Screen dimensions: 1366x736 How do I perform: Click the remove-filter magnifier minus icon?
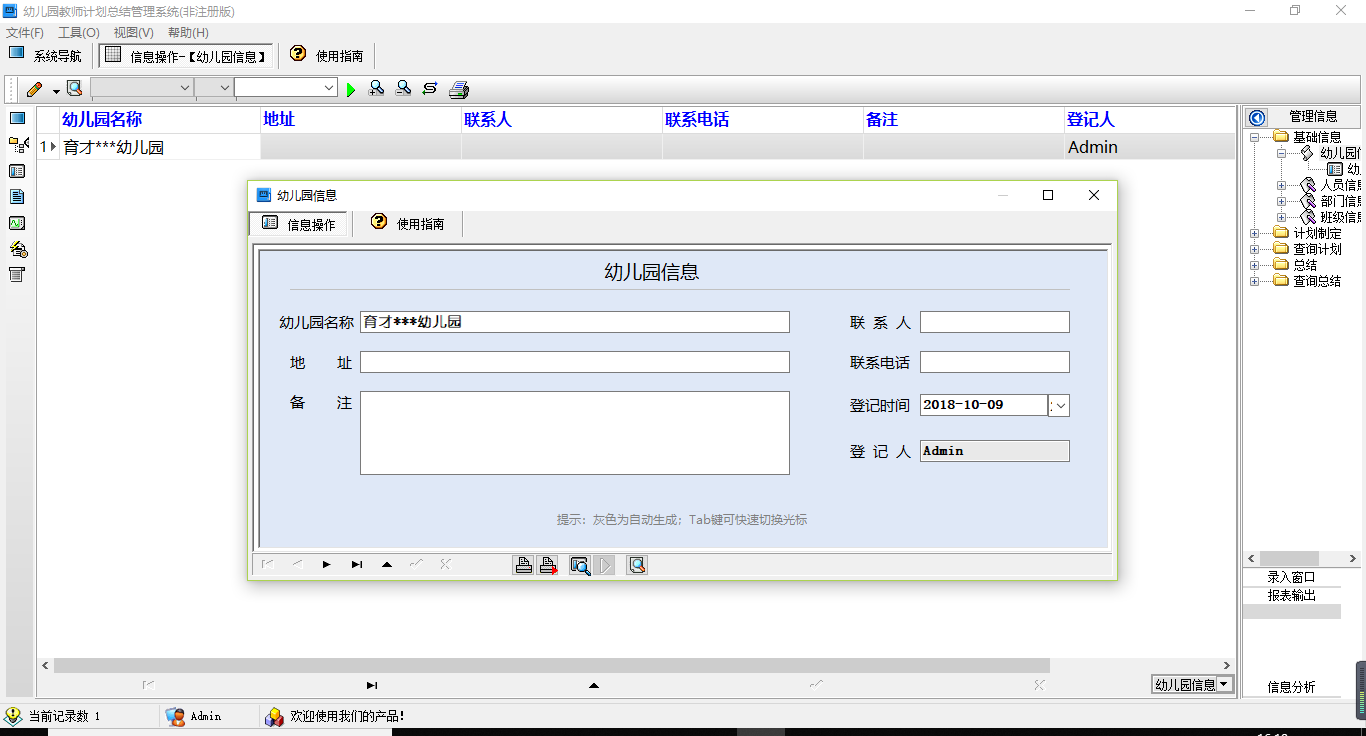(403, 89)
